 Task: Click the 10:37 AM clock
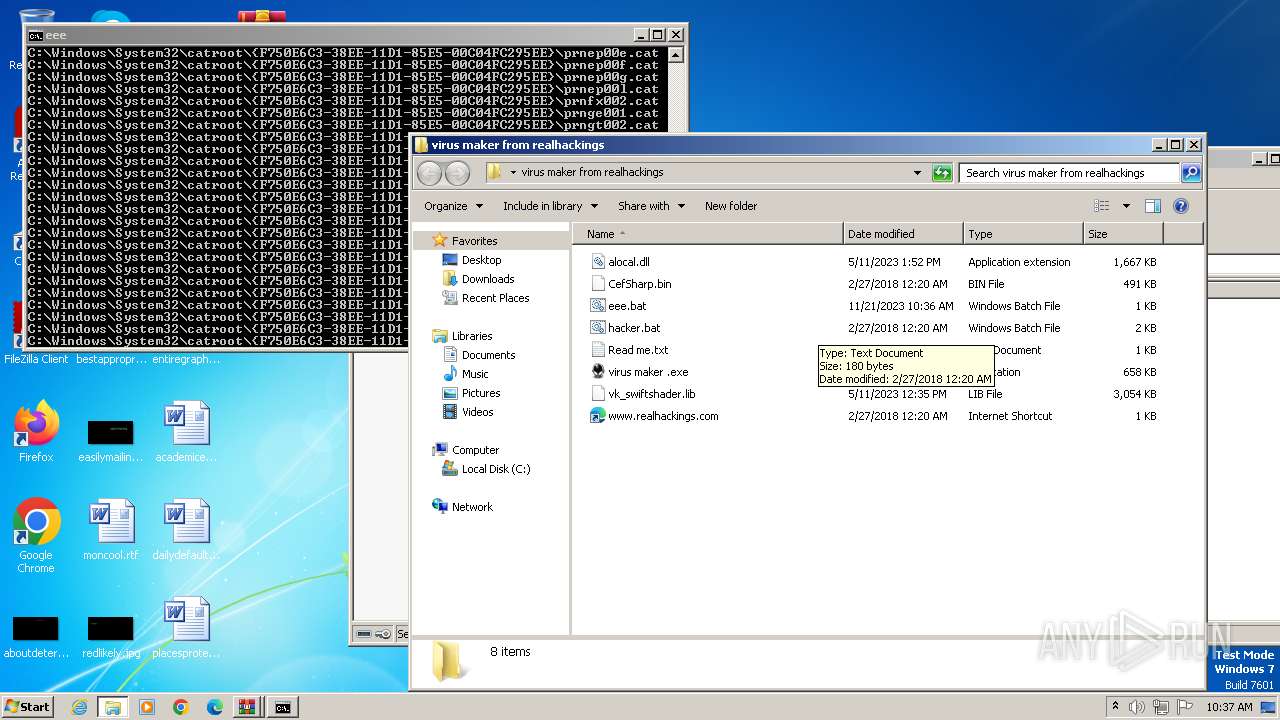point(1229,707)
